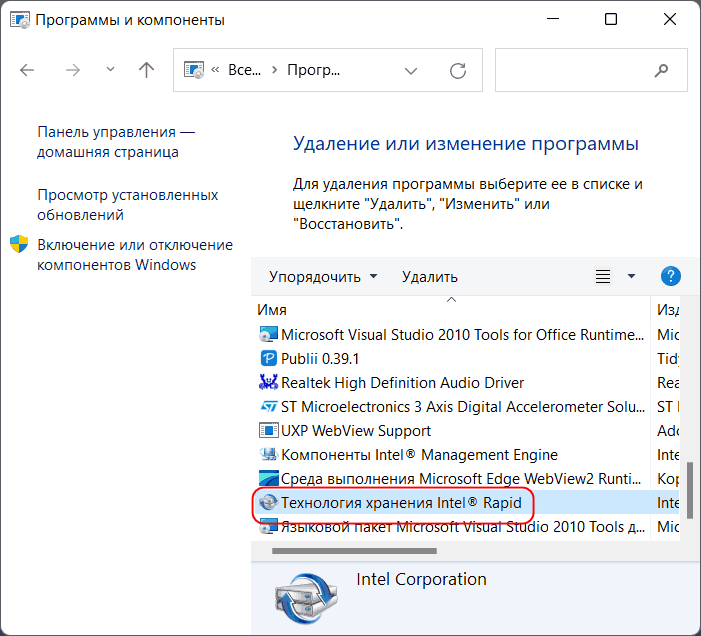Click the Visual Studio Tools Runtime installer icon

click(x=269, y=334)
